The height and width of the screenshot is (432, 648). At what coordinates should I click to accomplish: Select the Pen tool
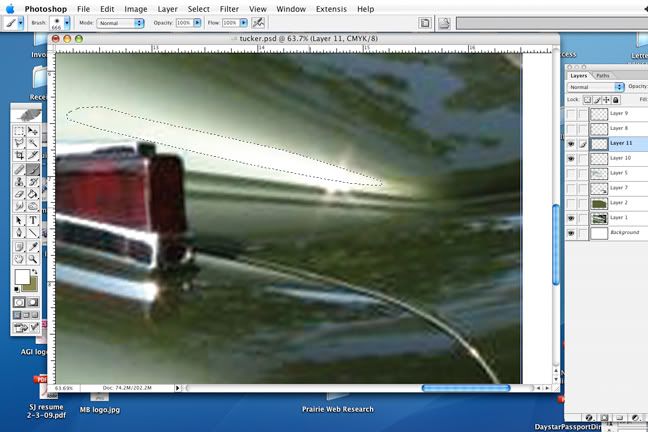tap(19, 233)
